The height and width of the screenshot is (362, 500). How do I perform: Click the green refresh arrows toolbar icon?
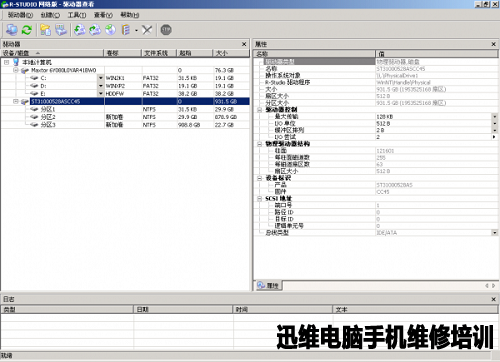click(x=27, y=30)
